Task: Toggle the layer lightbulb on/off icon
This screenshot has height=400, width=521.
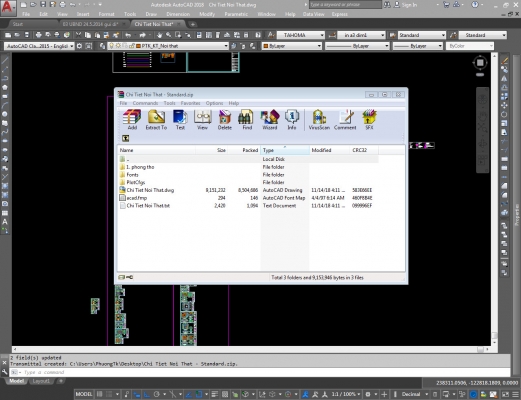Action: pyautogui.click(x=111, y=46)
